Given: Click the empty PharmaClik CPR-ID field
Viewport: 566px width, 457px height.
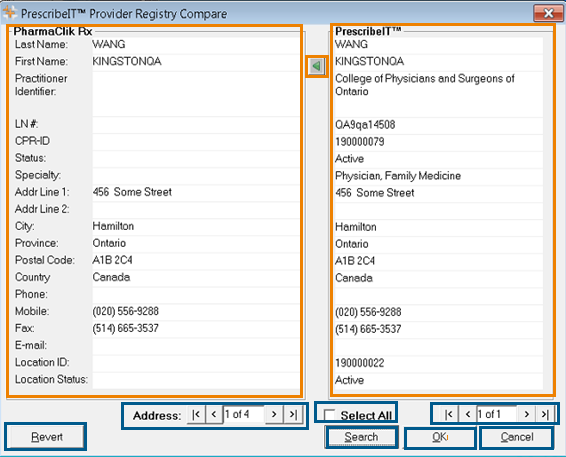Looking at the screenshot, I should 196,142.
